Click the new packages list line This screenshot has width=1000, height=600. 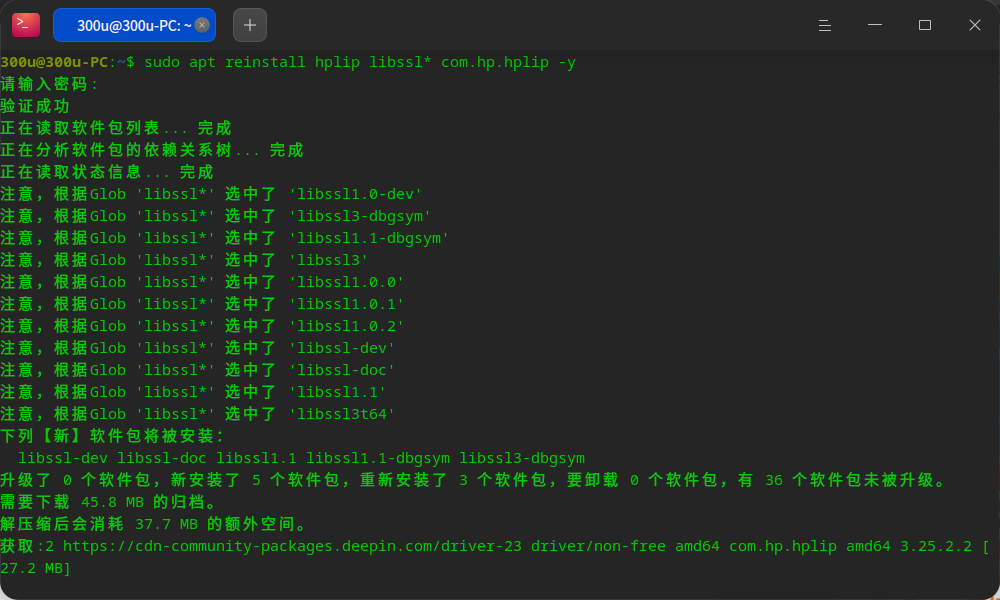(x=301, y=458)
